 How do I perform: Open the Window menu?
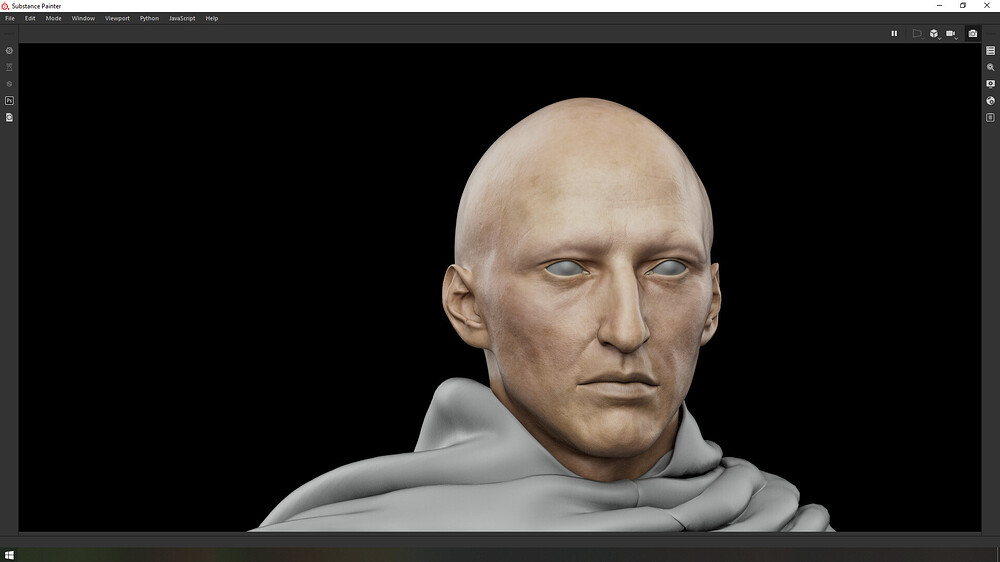(x=83, y=18)
